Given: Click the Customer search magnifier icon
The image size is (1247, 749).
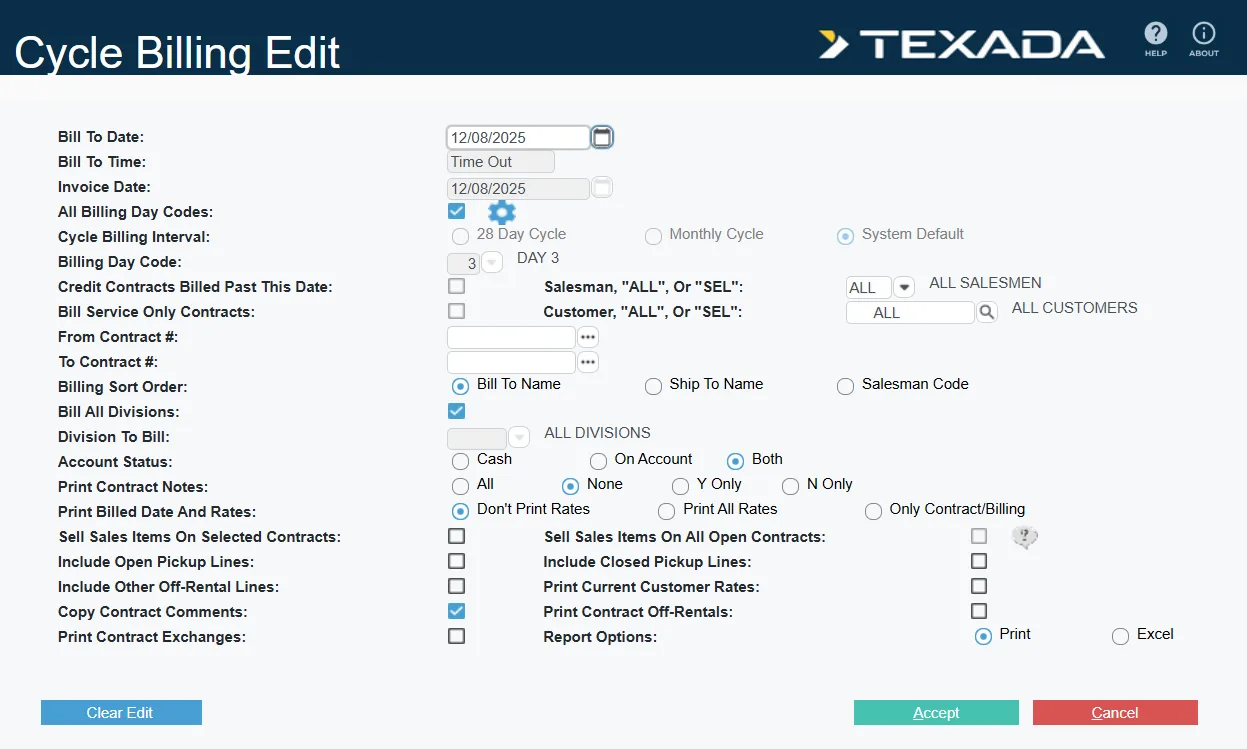Looking at the screenshot, I should coord(986,313).
